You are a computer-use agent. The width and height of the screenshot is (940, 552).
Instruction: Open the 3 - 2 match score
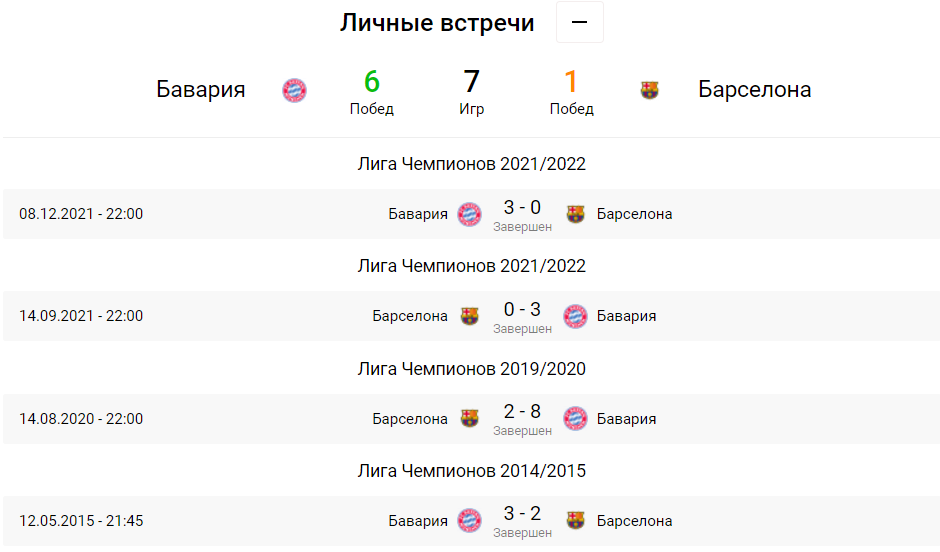tap(522, 513)
